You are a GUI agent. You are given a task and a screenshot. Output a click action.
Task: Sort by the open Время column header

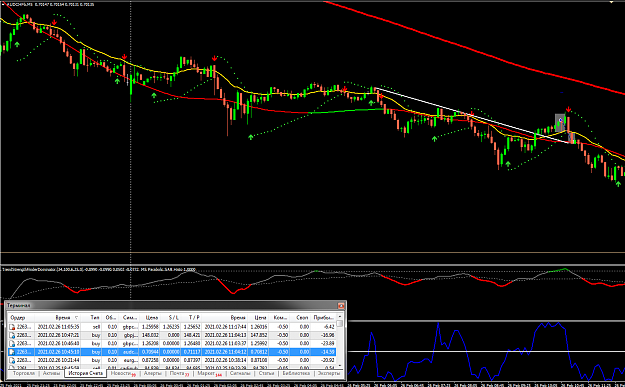[x=63, y=318]
